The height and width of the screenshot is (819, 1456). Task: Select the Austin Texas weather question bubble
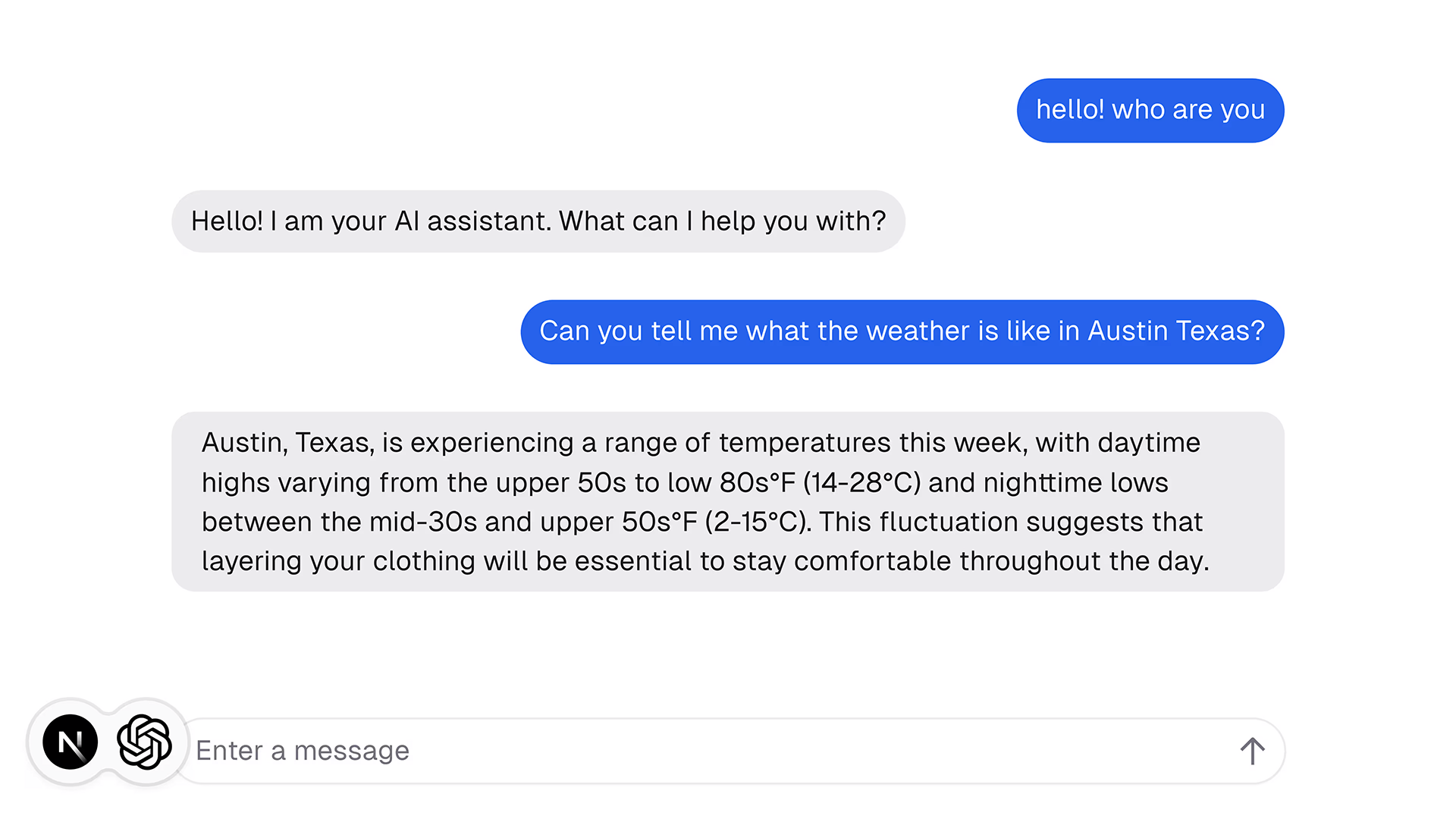click(x=901, y=331)
